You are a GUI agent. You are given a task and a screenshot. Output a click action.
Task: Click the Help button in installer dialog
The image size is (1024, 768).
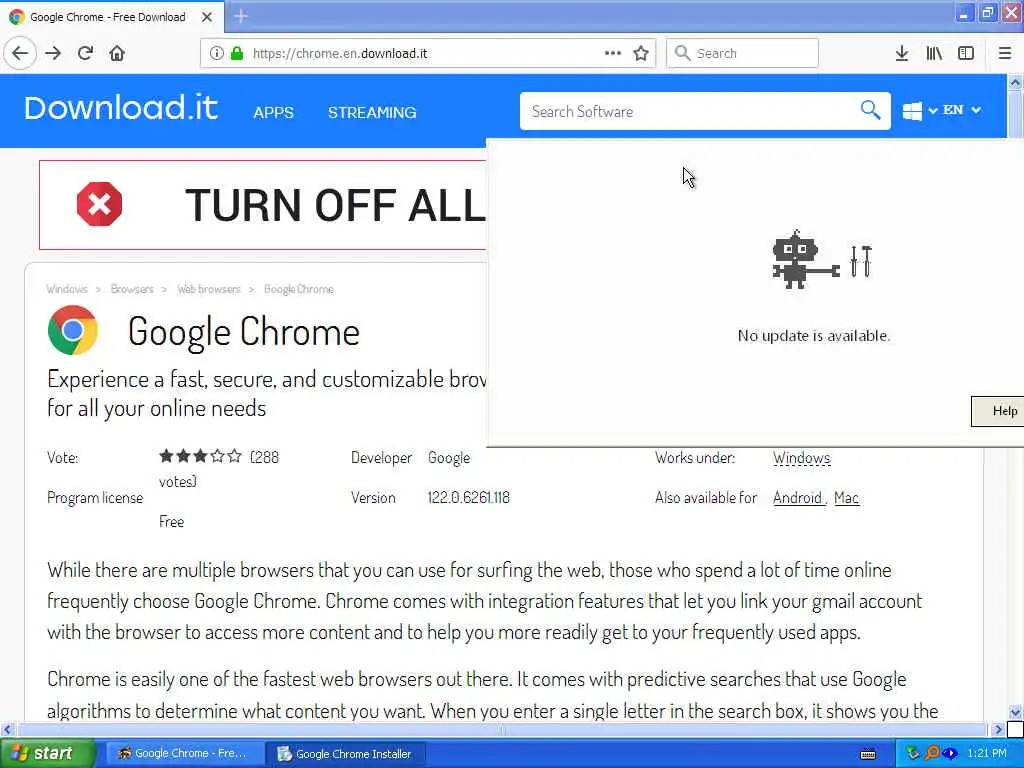point(998,411)
